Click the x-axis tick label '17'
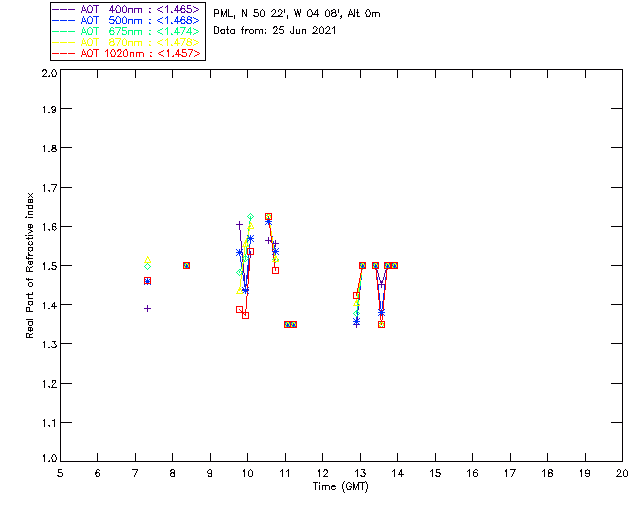The image size is (640, 512). [510, 473]
